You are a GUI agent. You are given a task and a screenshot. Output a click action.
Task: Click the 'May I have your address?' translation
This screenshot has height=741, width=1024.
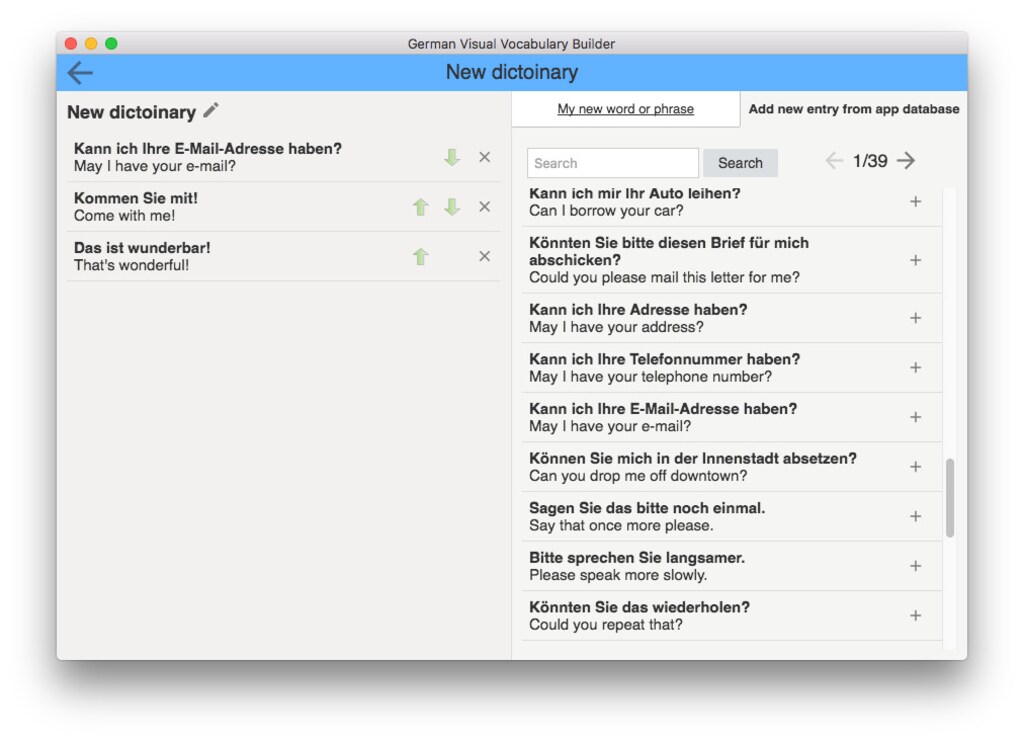pyautogui.click(x=616, y=327)
